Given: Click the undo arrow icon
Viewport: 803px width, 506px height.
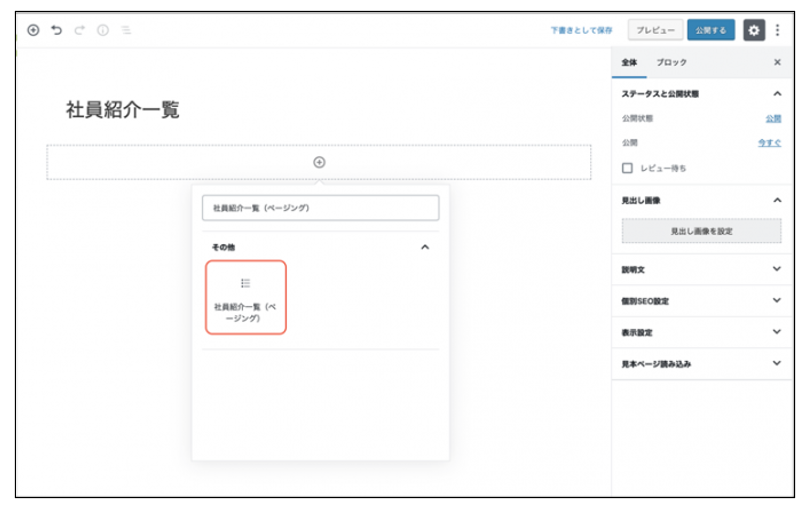Looking at the screenshot, I should 56,31.
